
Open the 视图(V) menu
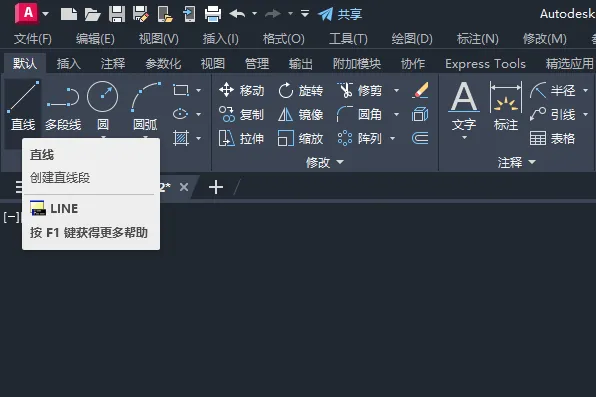[159, 38]
